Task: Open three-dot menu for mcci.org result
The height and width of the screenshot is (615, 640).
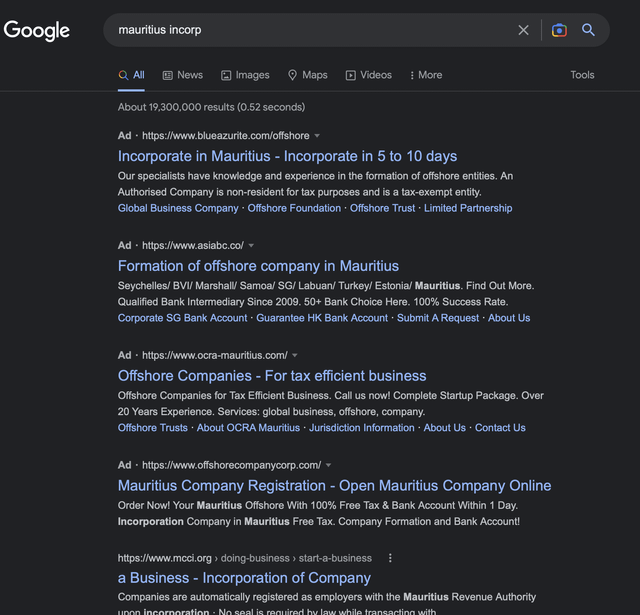Action: (390, 558)
